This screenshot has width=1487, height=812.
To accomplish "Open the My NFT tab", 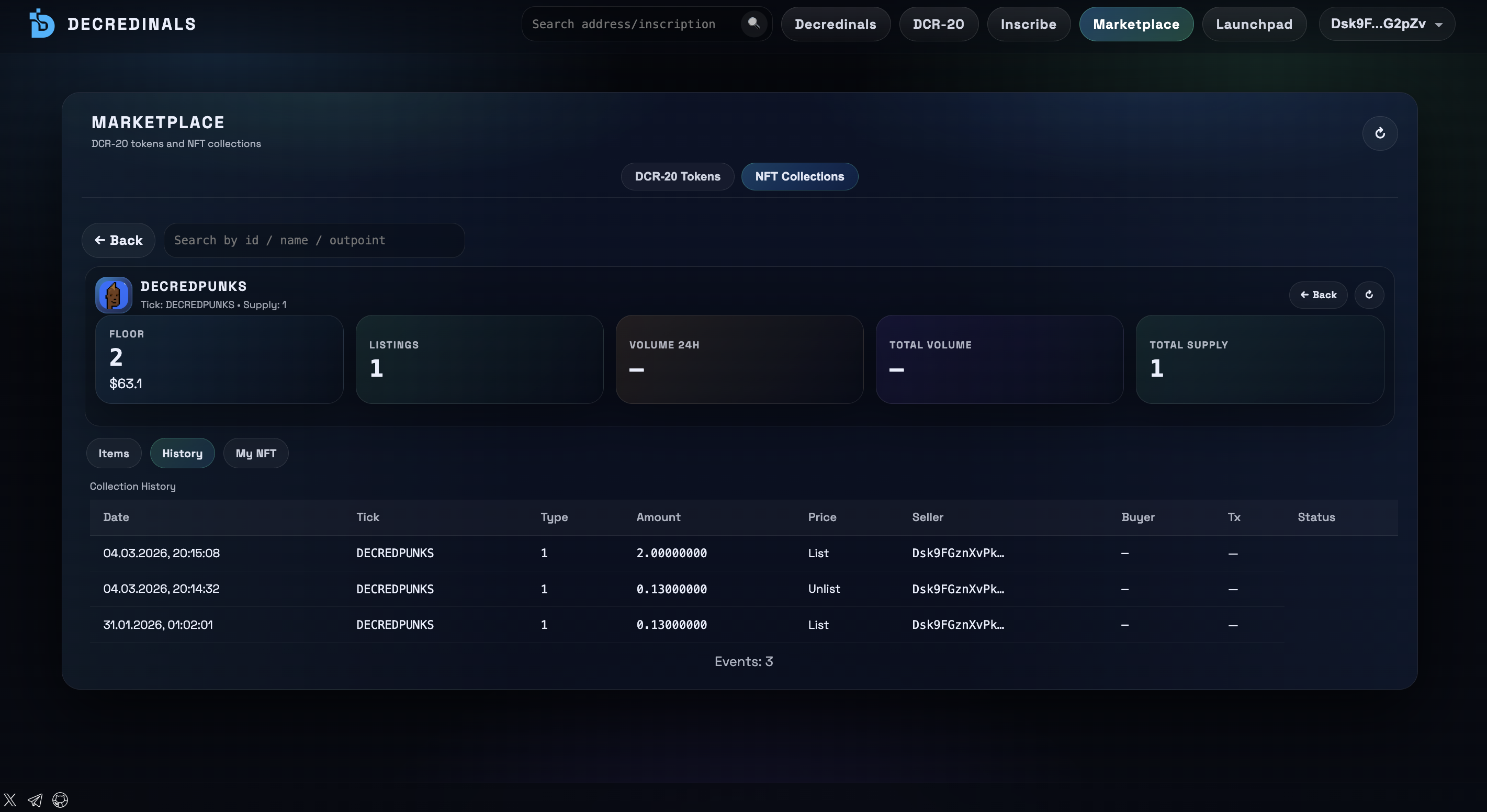I will click(256, 453).
